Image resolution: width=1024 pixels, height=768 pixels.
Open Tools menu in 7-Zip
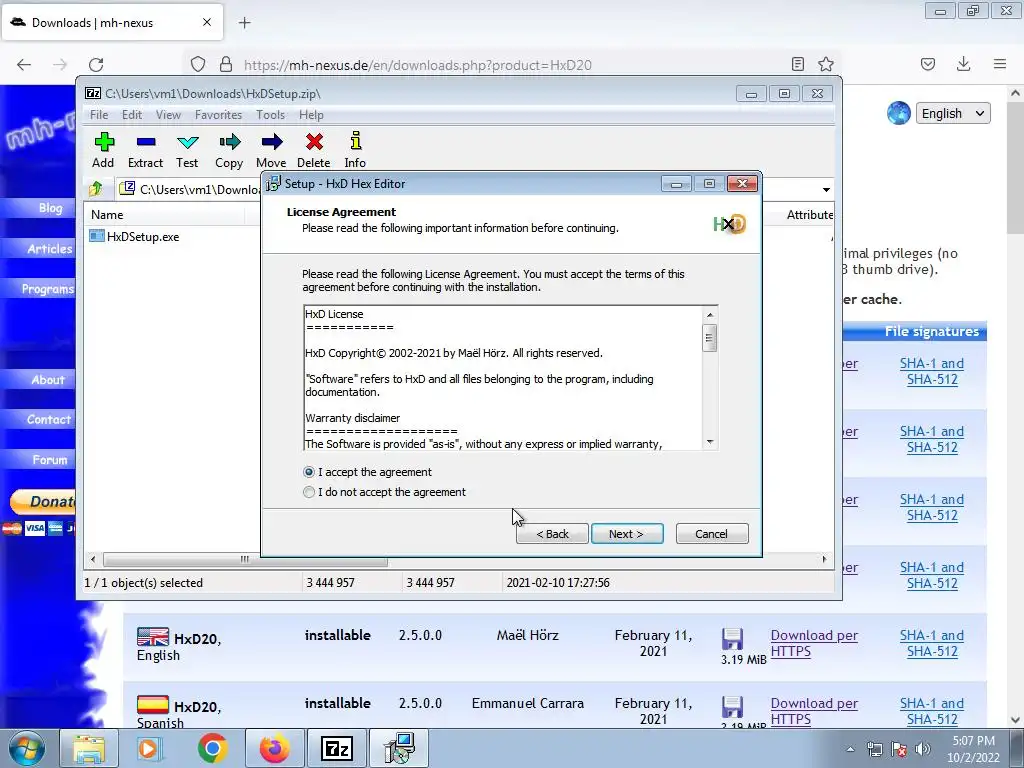point(270,115)
